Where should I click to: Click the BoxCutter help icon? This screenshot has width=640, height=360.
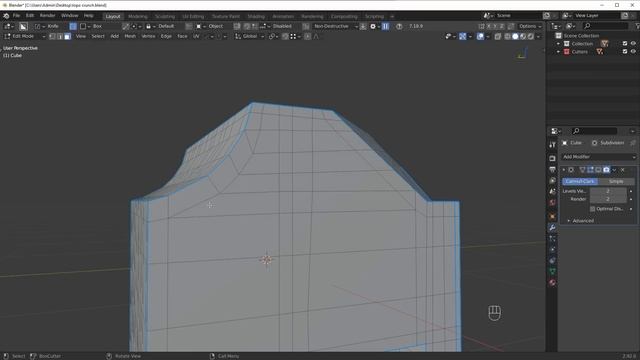399,26
